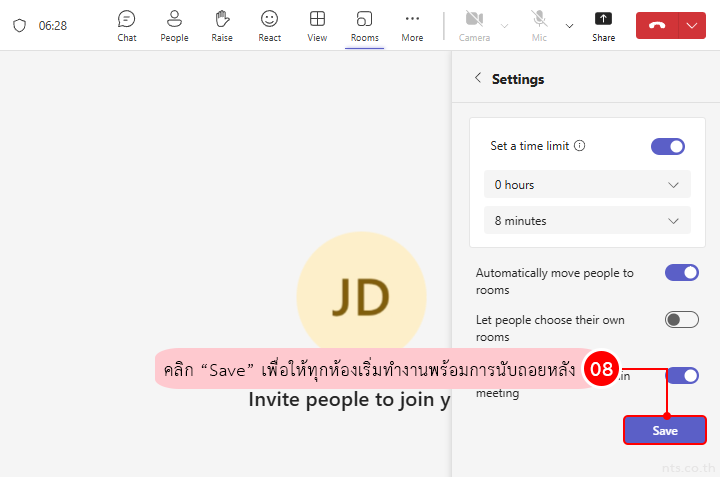Expand the 8 minutes dropdown
Screen dimensions: 720x477
point(587,220)
